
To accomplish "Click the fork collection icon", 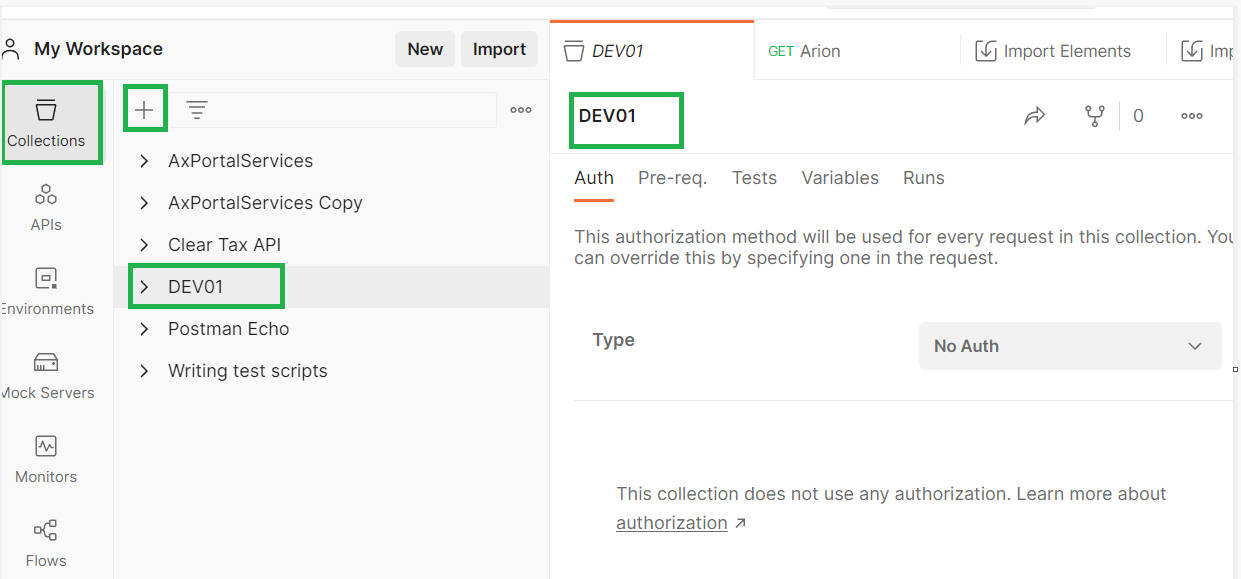I will [x=1095, y=116].
